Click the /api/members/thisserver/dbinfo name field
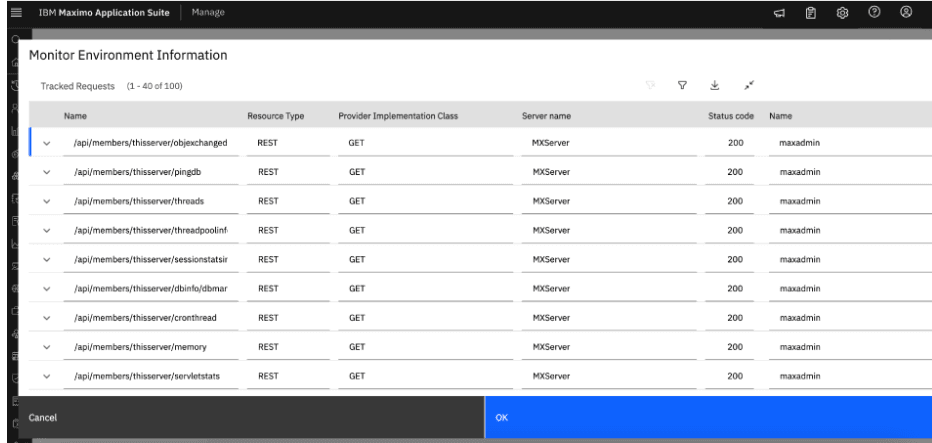 [151, 289]
